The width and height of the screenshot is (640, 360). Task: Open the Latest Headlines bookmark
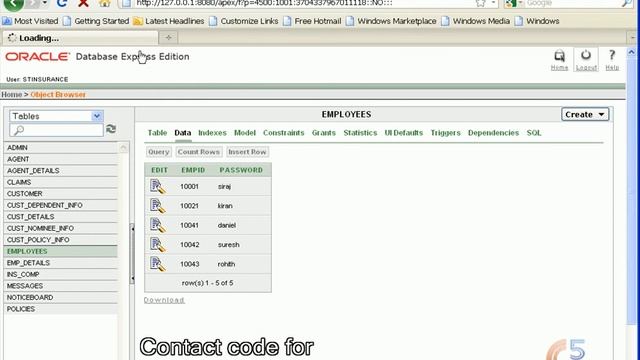click(169, 21)
